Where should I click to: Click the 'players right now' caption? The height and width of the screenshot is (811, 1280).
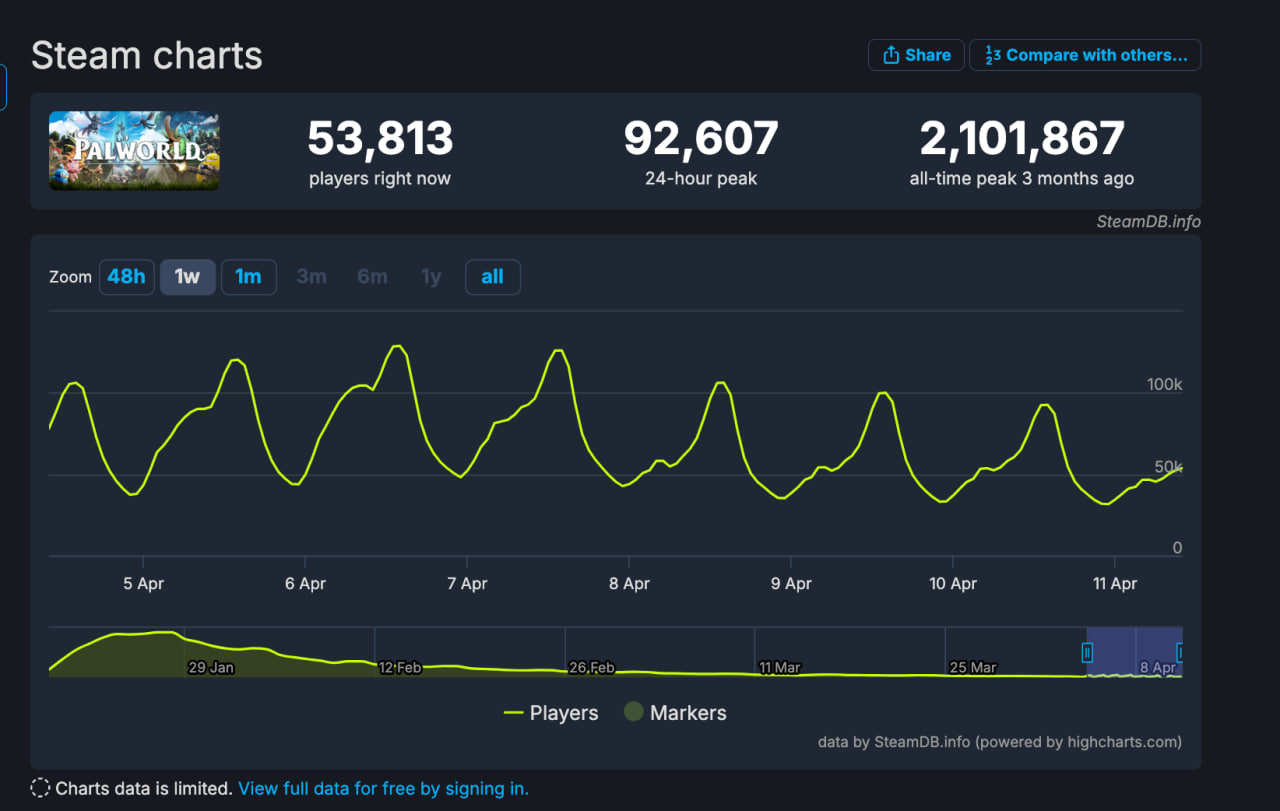click(x=380, y=179)
